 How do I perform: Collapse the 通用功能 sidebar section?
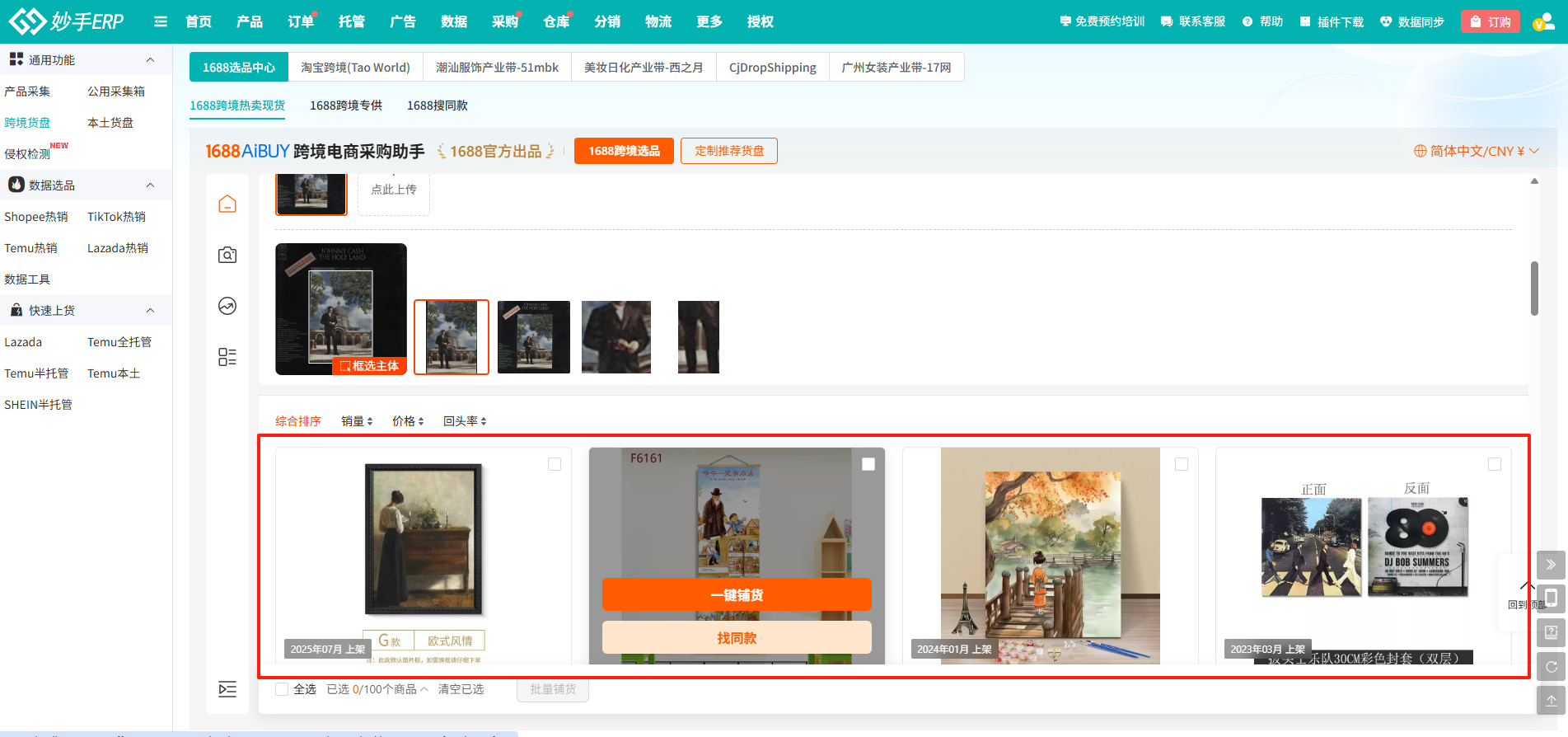tap(150, 60)
